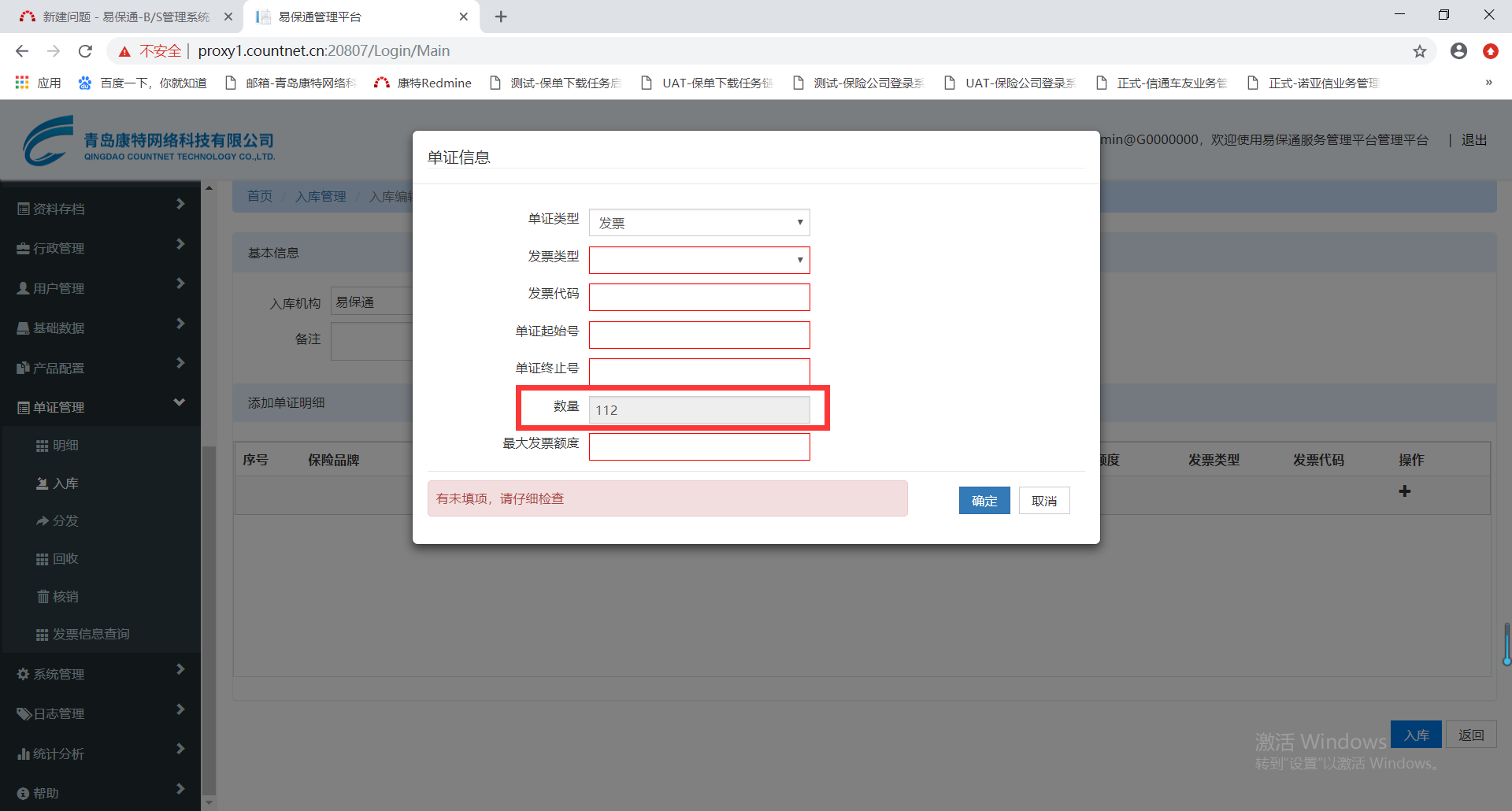Click the red browser extension icon

tap(1490, 51)
